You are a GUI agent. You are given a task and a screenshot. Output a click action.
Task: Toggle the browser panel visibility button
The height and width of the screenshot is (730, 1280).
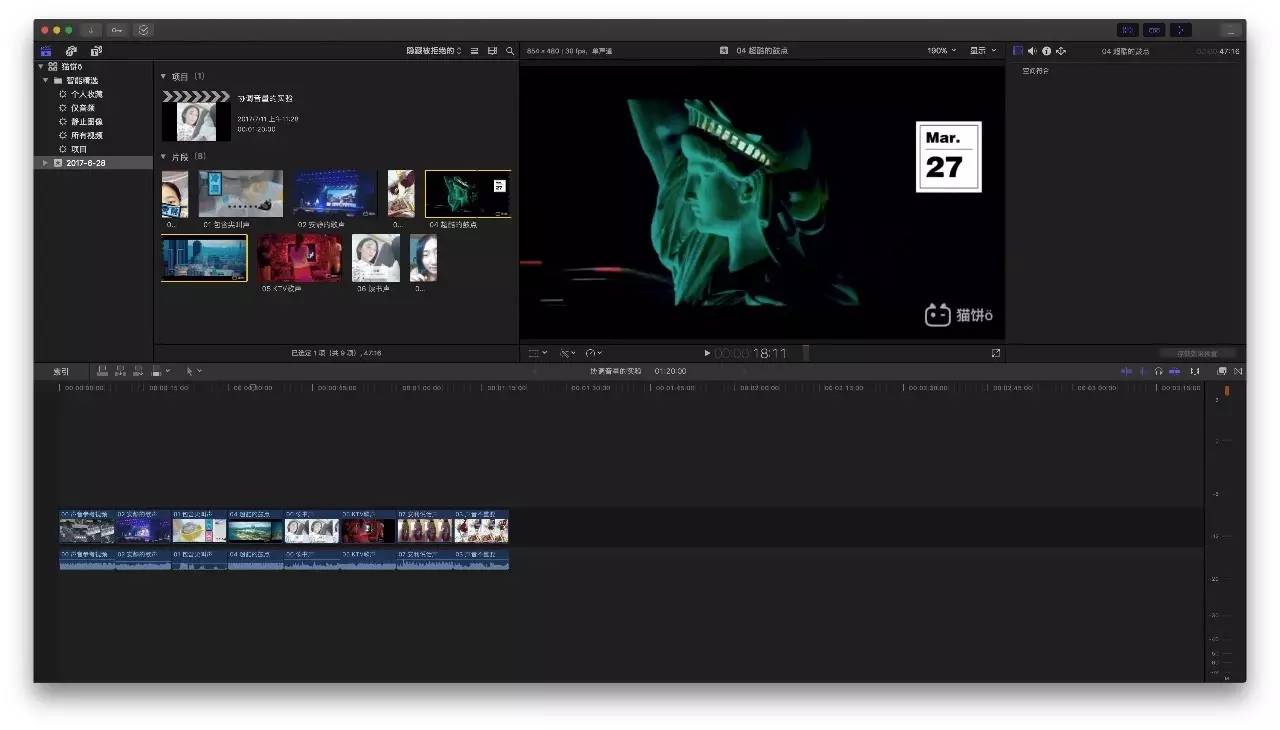(1128, 30)
